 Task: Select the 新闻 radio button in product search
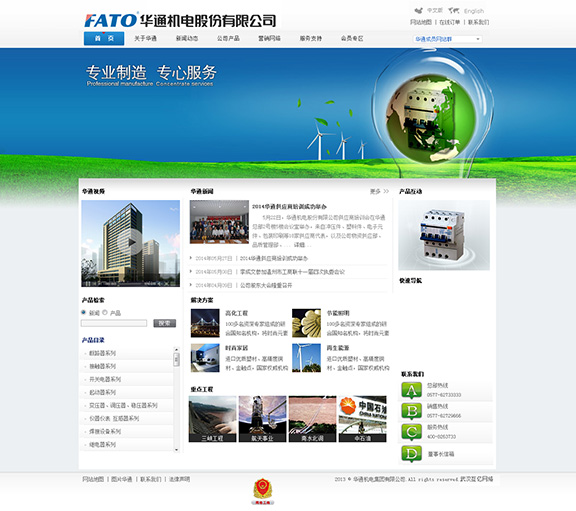point(83,312)
